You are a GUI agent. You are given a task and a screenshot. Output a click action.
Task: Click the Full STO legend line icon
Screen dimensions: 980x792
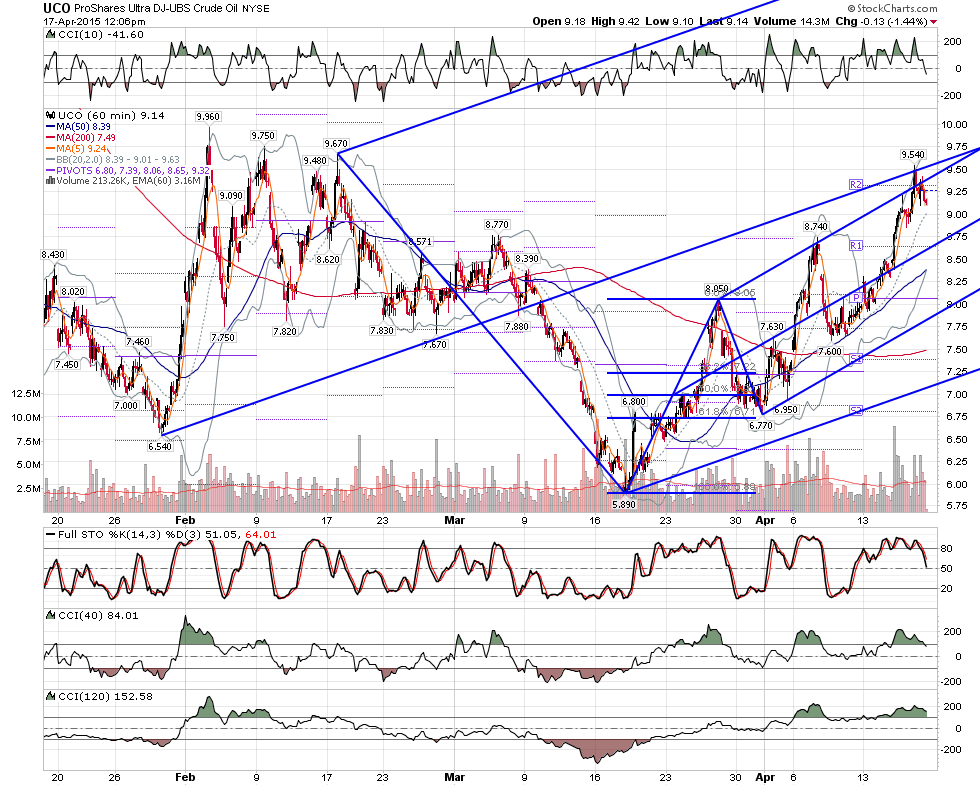tap(51, 534)
